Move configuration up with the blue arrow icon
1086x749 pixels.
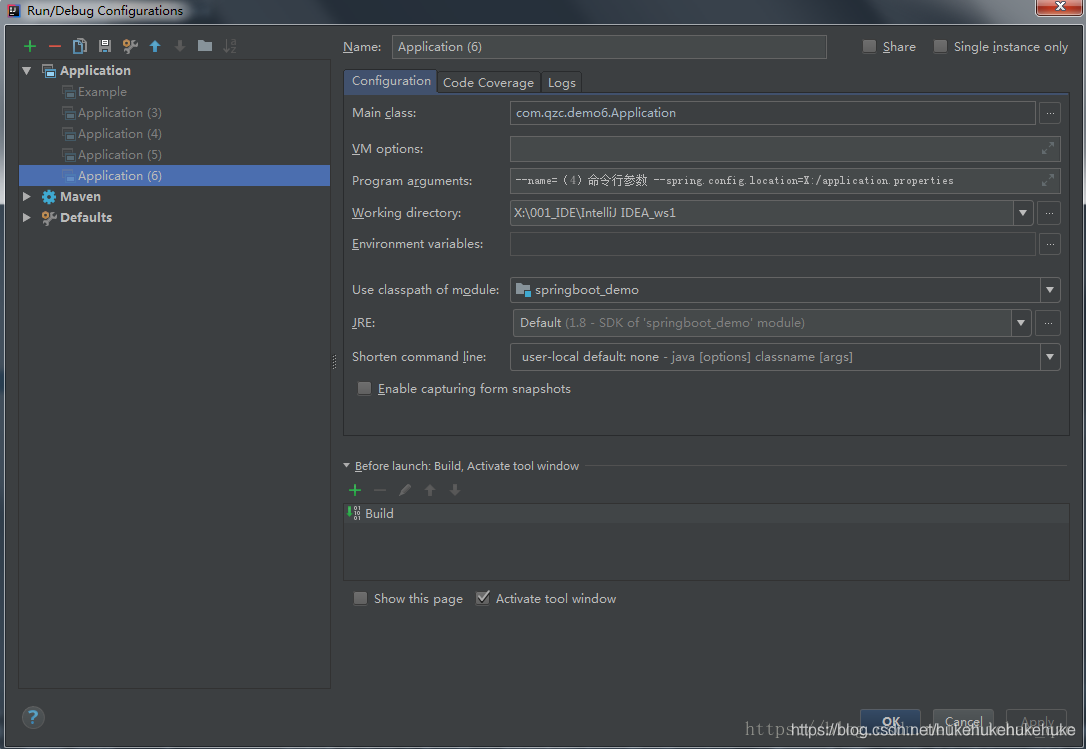(x=155, y=46)
